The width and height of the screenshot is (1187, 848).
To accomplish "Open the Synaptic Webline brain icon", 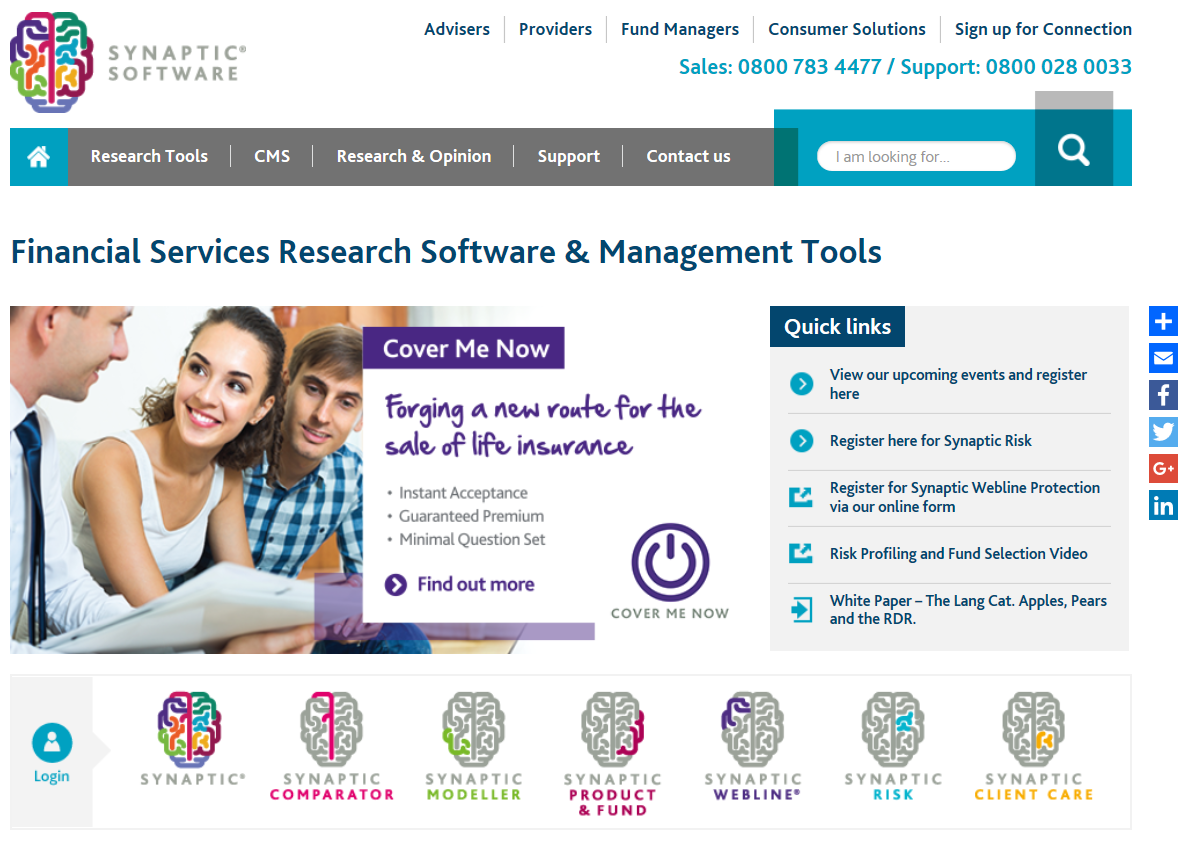I will pyautogui.click(x=752, y=729).
